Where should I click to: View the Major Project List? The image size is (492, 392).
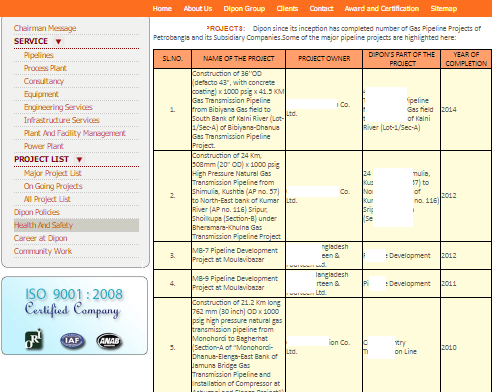pos(53,173)
